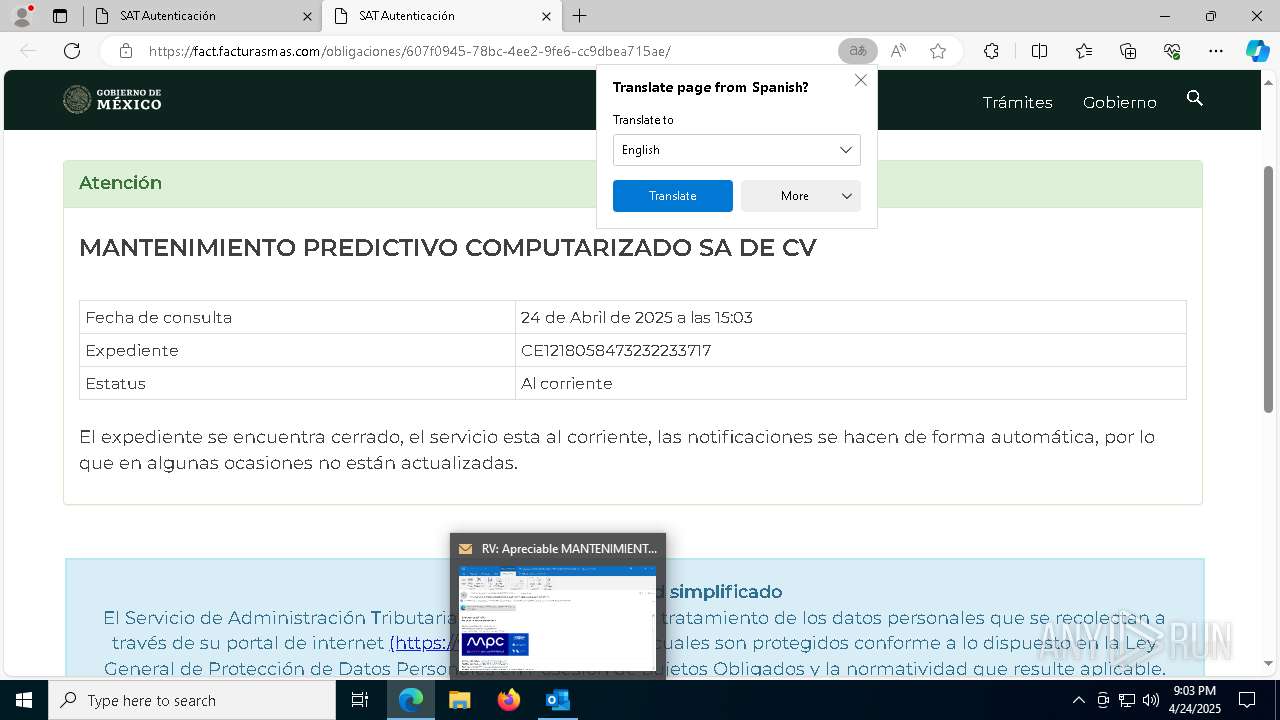Click the facturasmas.com address bar

(480, 51)
